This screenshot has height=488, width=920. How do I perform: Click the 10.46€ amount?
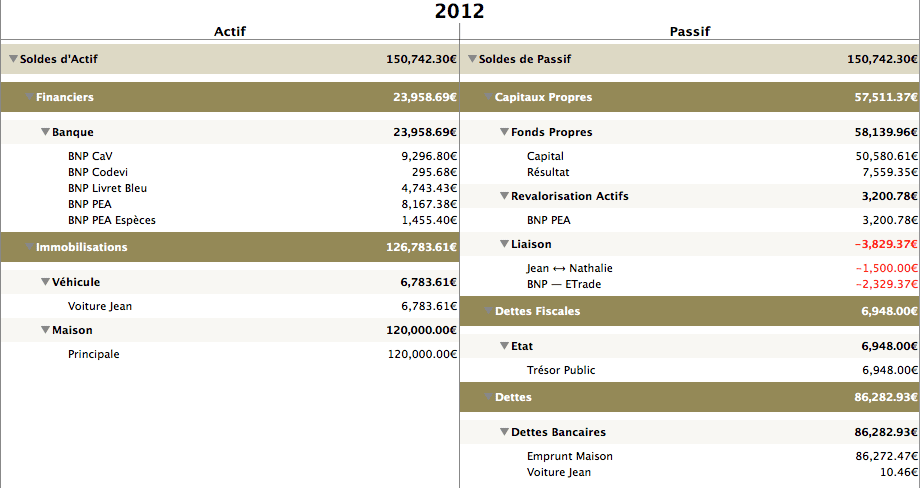tap(899, 472)
